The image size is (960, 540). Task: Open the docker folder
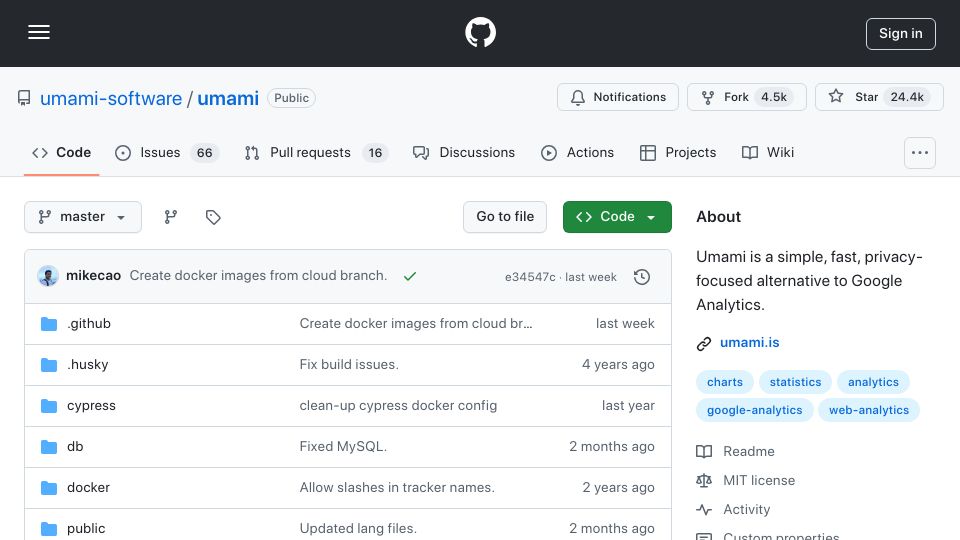point(88,487)
